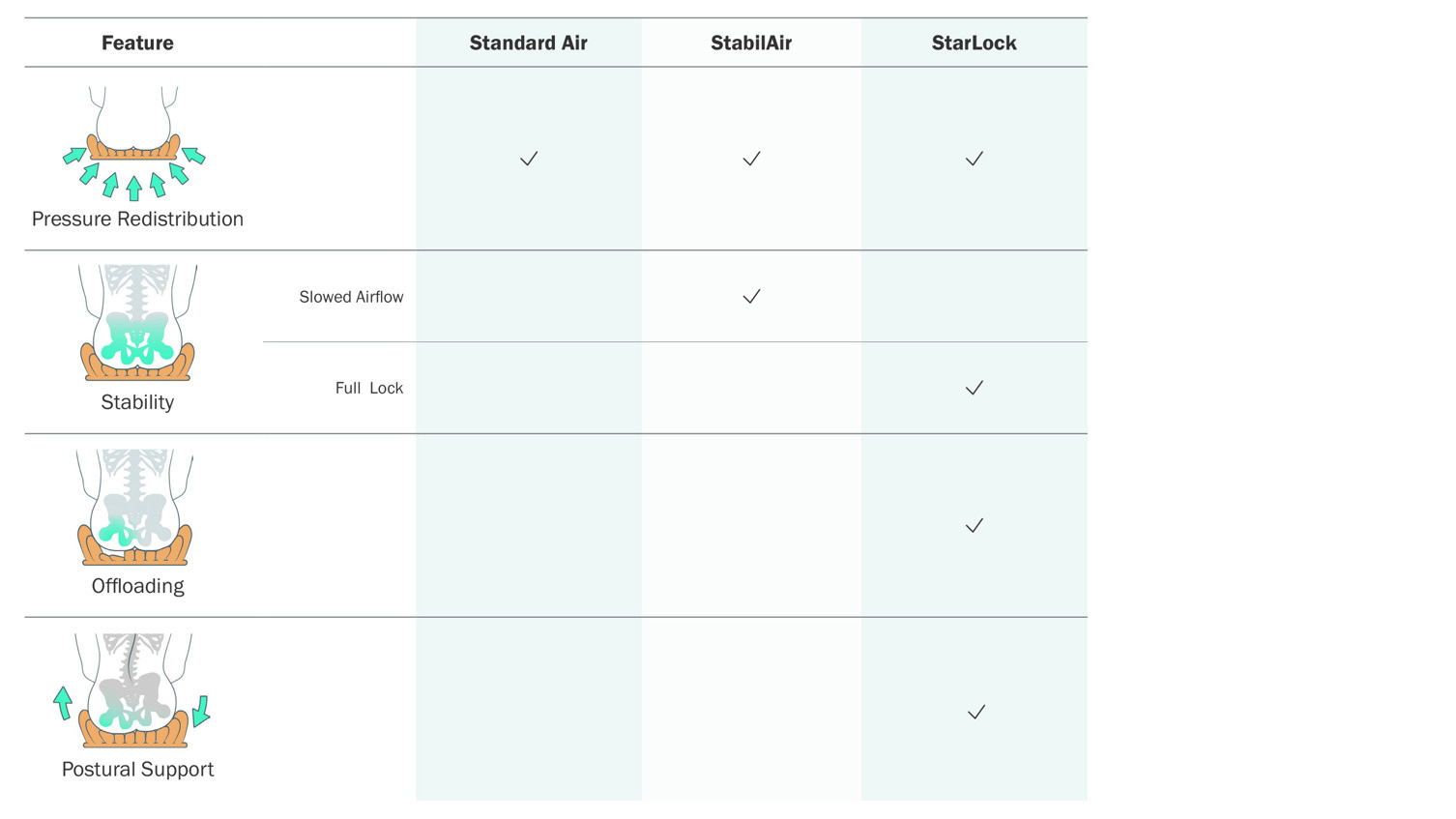
Task: Click the Offloading pelvis illustration
Action: pos(135,507)
